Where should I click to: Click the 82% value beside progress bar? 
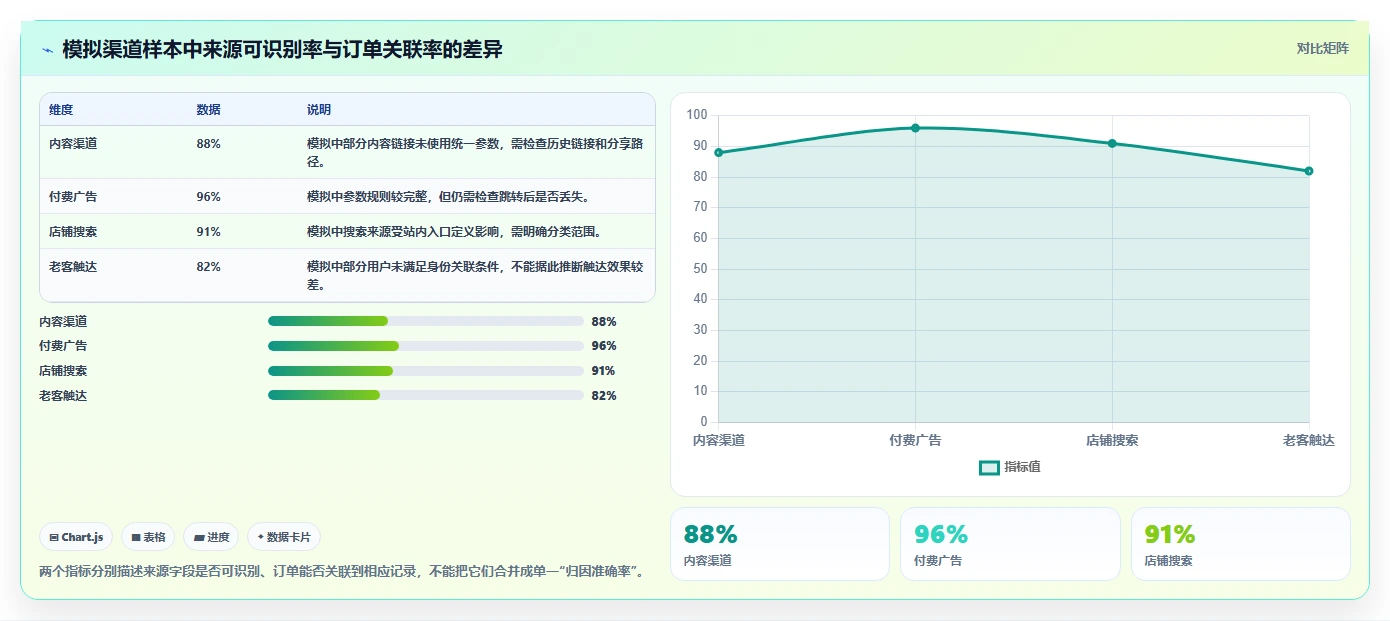pos(604,395)
